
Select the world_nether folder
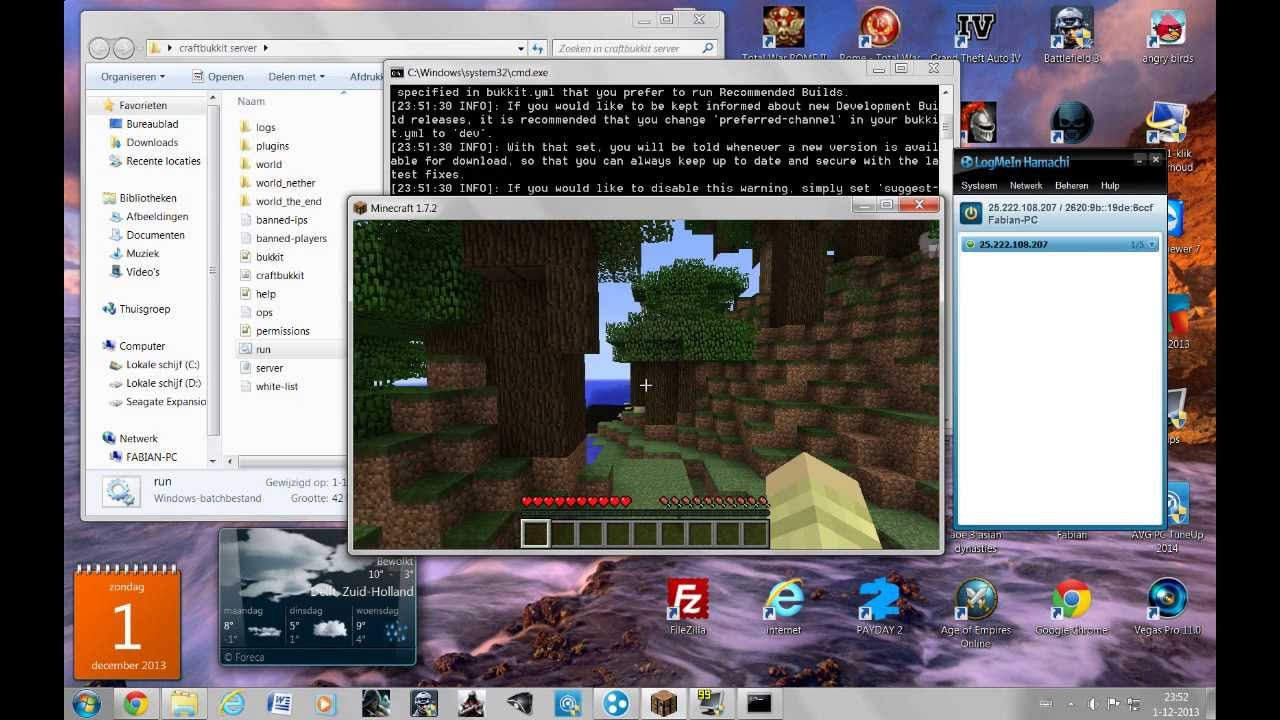pos(285,183)
